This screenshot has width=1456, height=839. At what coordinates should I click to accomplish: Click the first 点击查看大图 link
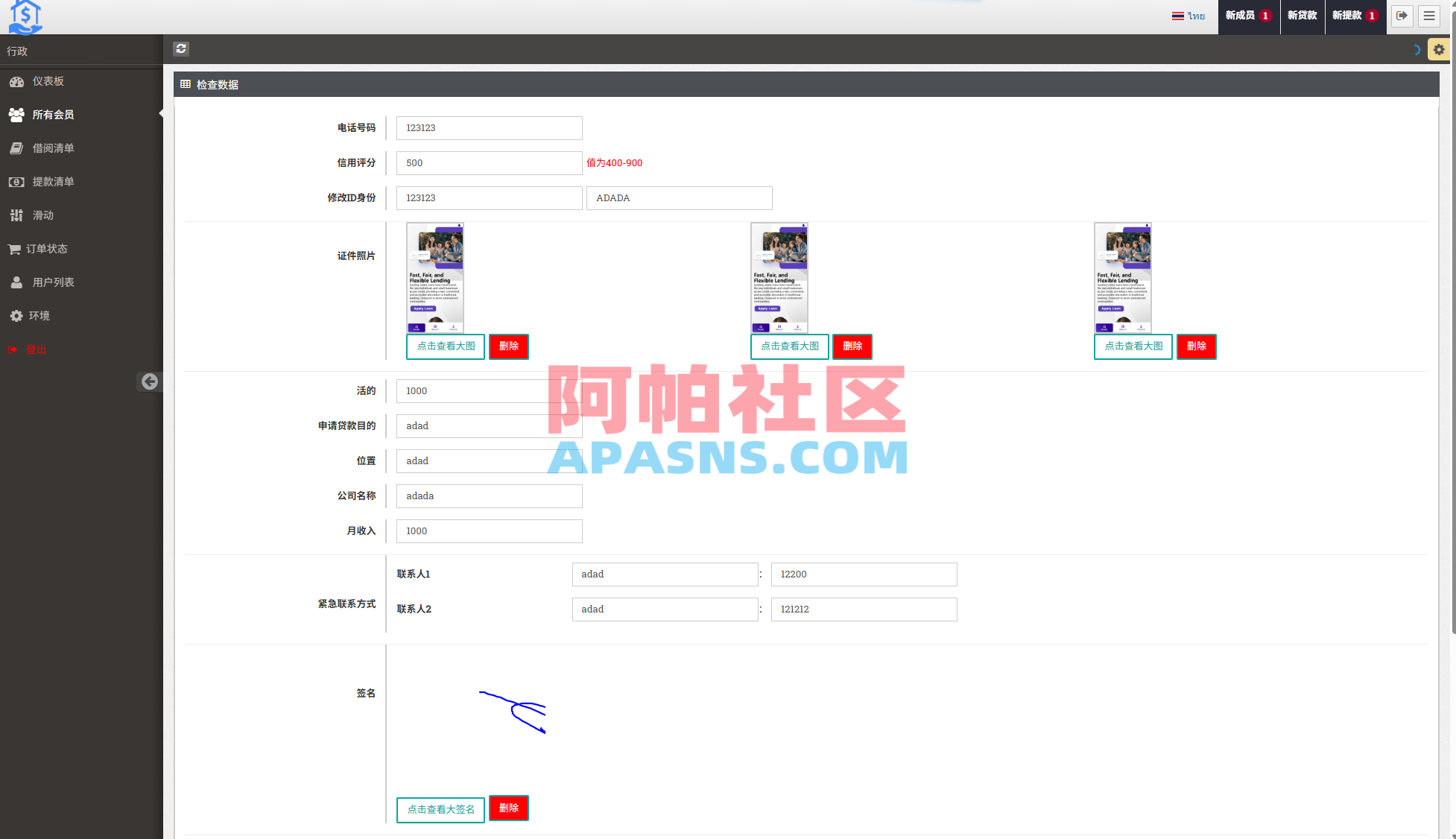click(x=445, y=346)
